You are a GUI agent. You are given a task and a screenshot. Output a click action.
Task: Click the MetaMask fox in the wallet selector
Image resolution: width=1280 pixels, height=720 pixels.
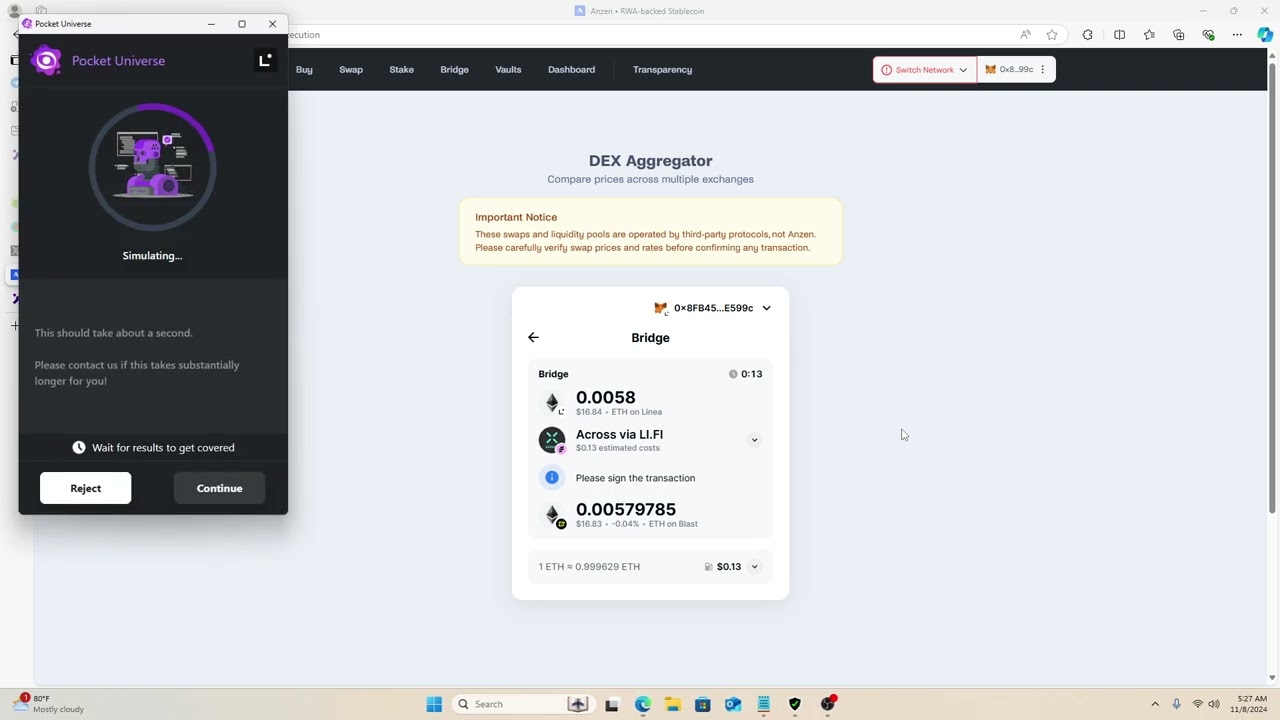[x=660, y=308]
